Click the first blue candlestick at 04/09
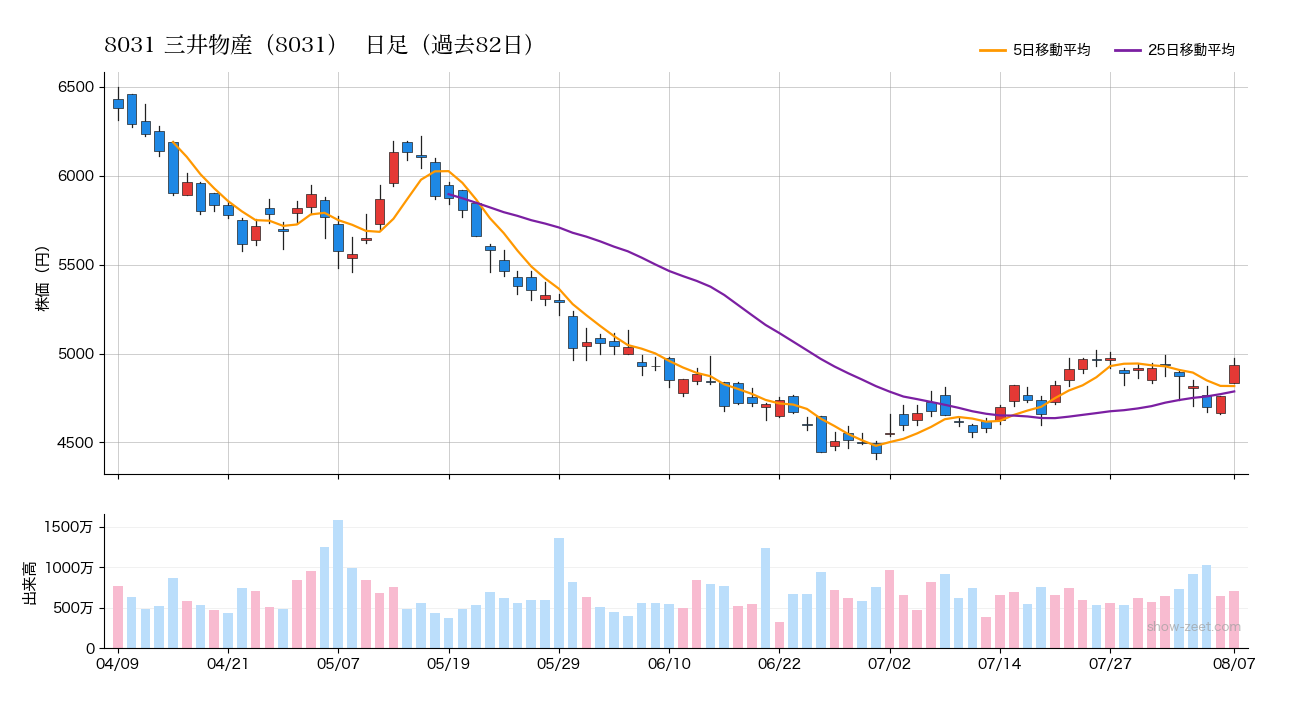Screen dimensions: 1300x720 pyautogui.click(x=118, y=103)
